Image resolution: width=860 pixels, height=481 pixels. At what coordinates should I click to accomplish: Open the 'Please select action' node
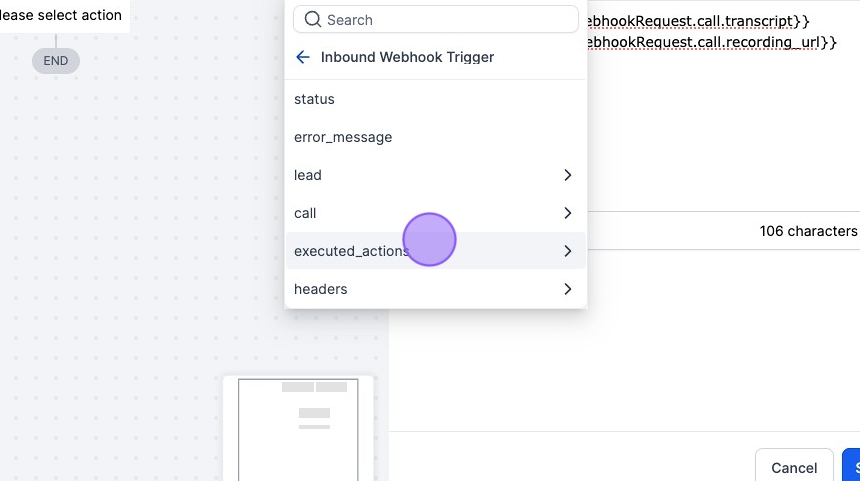[x=62, y=15]
